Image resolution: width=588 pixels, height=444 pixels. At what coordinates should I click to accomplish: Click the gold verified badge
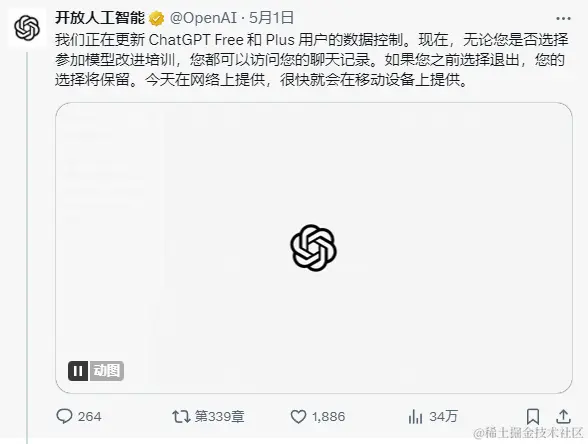pyautogui.click(x=156, y=18)
